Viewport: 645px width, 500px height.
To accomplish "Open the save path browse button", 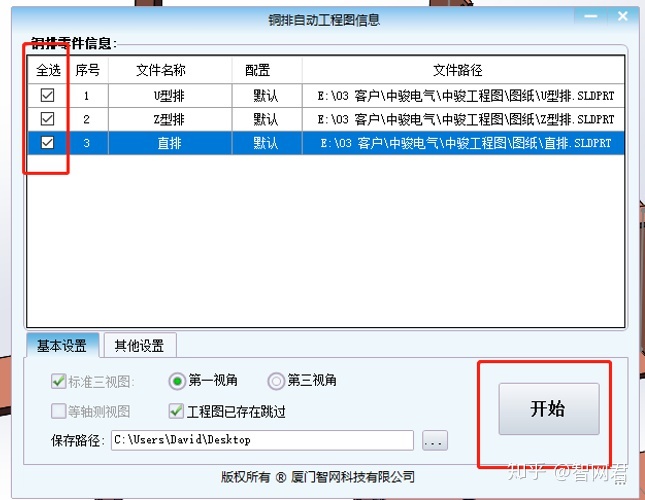I will coord(435,440).
